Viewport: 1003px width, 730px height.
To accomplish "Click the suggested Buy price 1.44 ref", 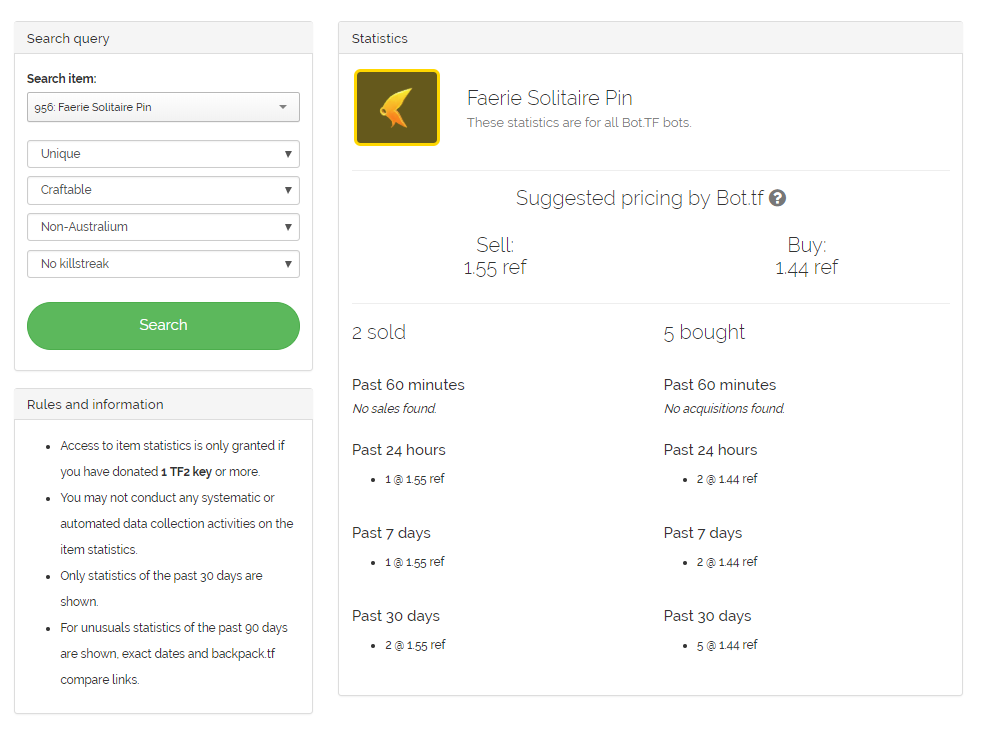I will pyautogui.click(x=806, y=268).
